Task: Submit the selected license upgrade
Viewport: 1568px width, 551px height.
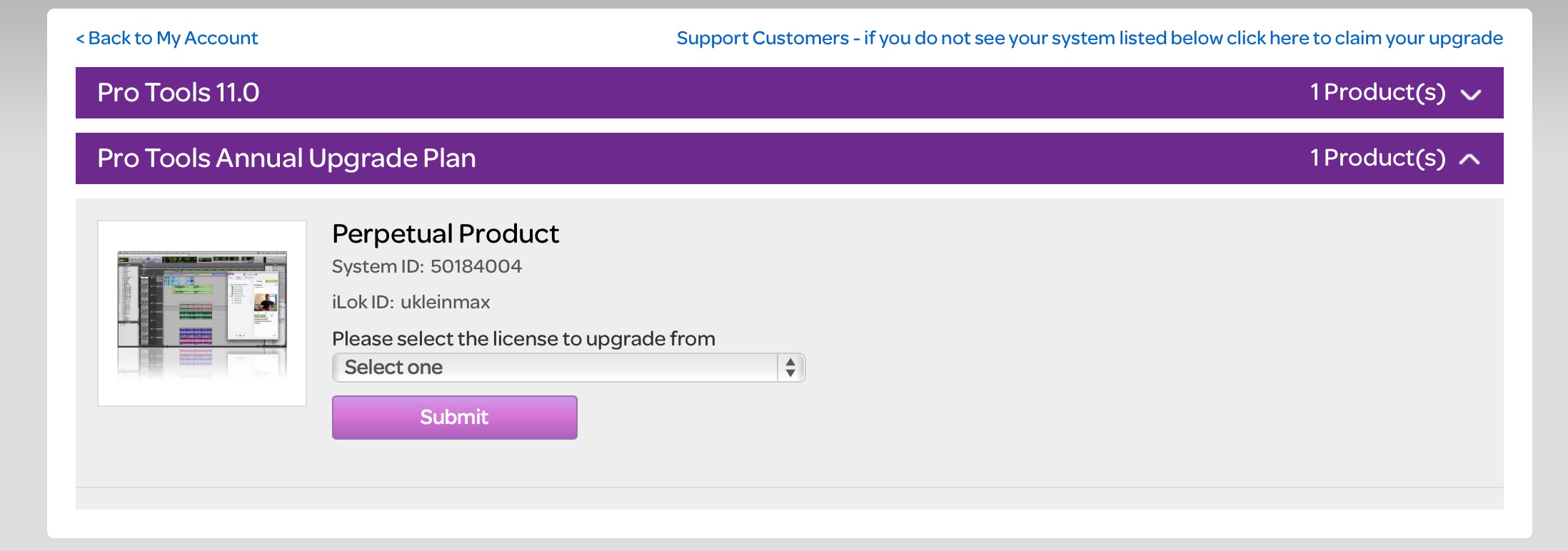Action: (454, 418)
